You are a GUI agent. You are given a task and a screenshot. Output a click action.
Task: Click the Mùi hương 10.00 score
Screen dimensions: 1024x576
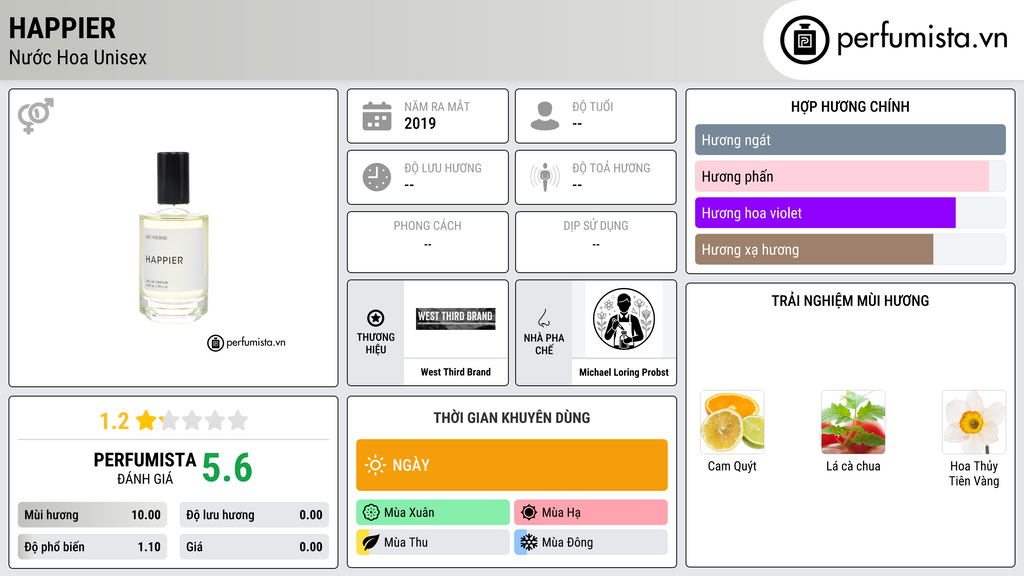click(93, 515)
